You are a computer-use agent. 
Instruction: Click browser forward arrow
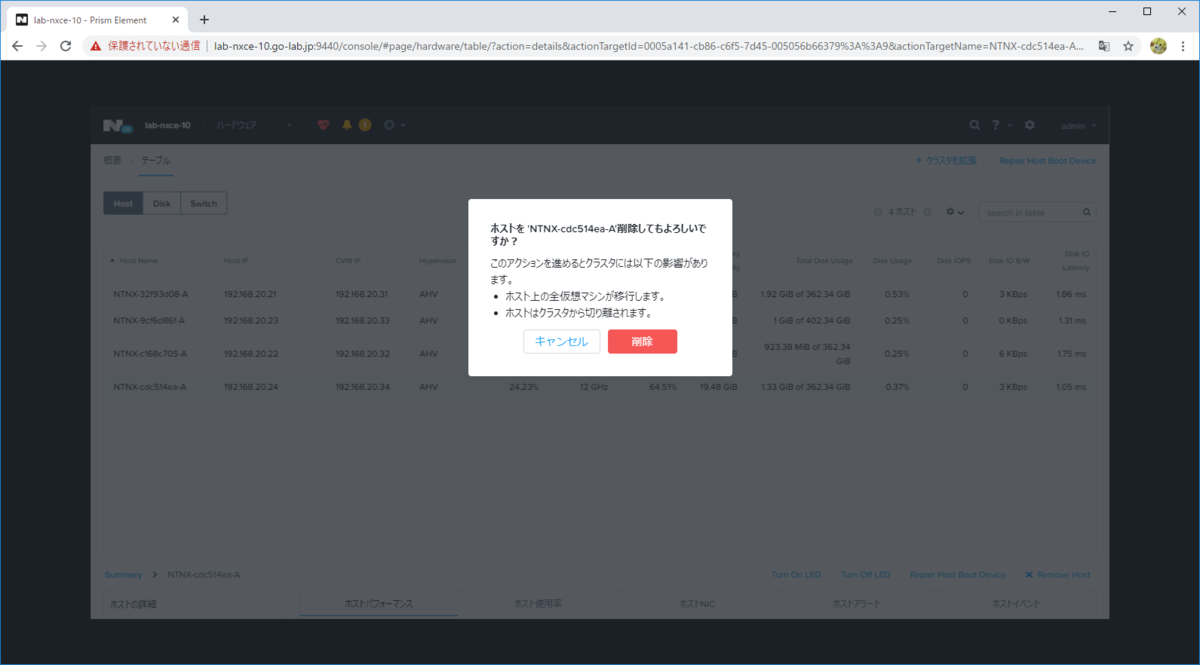point(41,46)
